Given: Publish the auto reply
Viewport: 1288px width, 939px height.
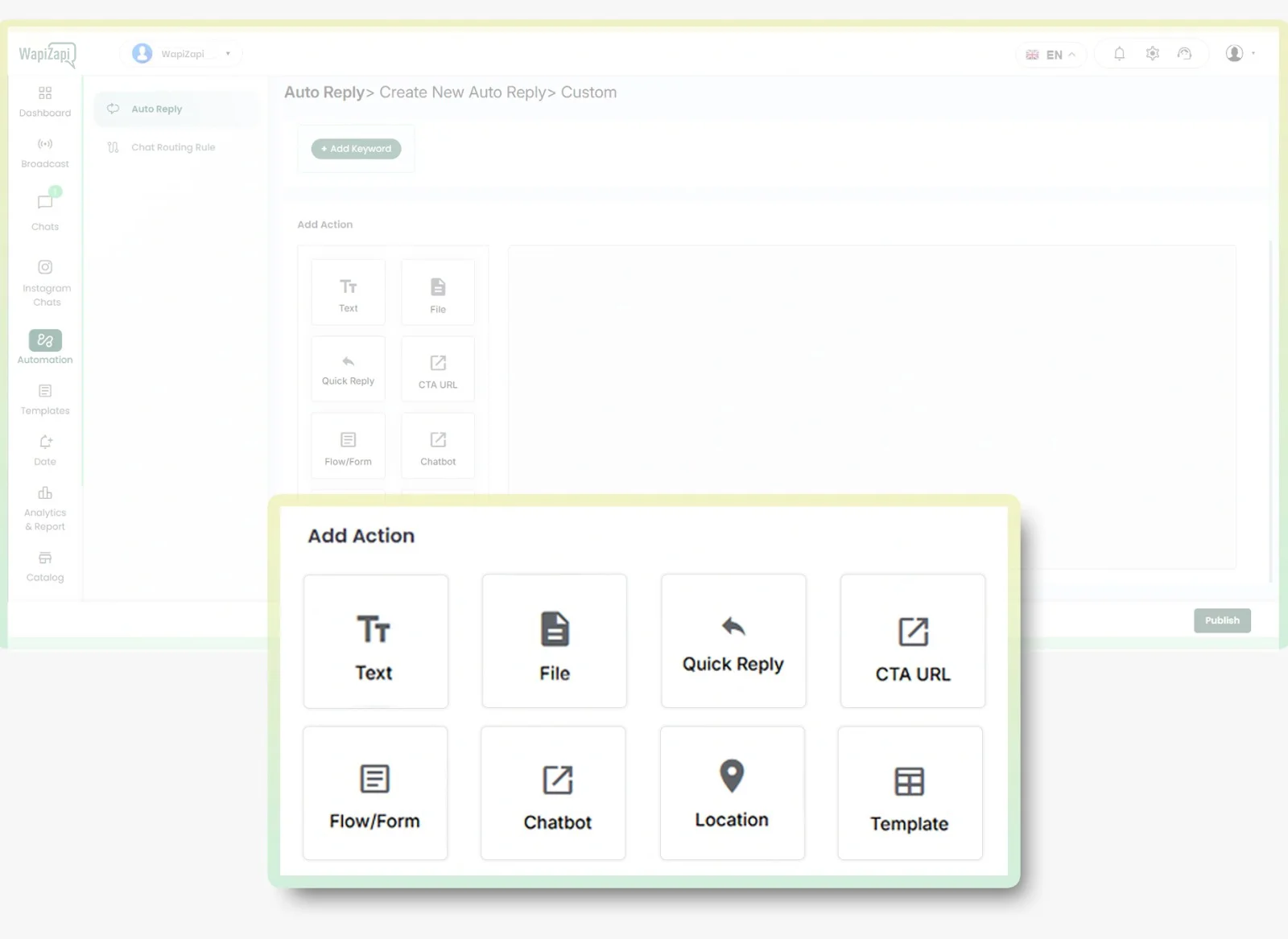Looking at the screenshot, I should [x=1222, y=620].
